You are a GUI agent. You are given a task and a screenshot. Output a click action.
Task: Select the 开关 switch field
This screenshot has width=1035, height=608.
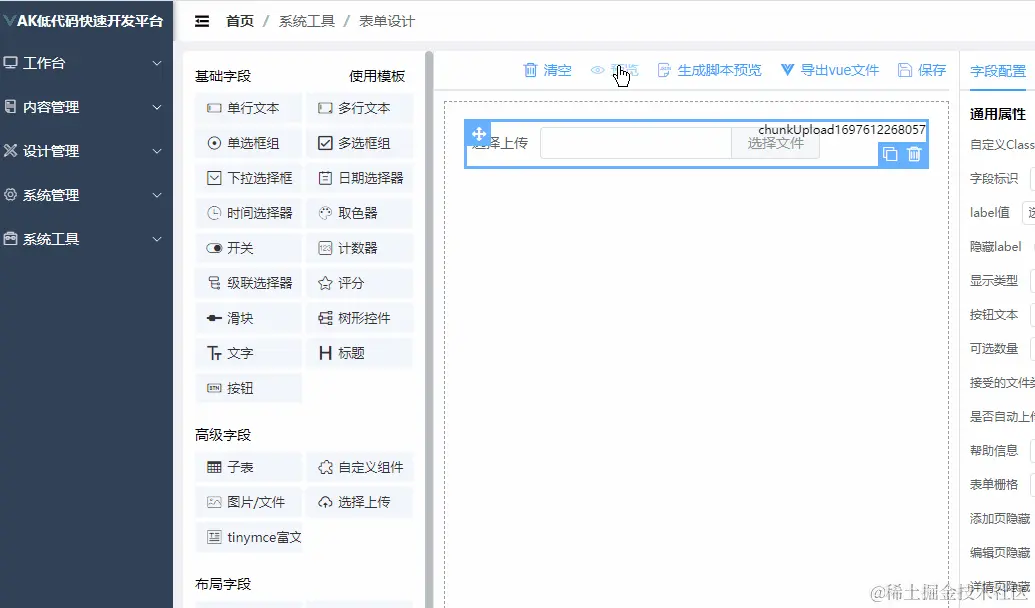248,248
